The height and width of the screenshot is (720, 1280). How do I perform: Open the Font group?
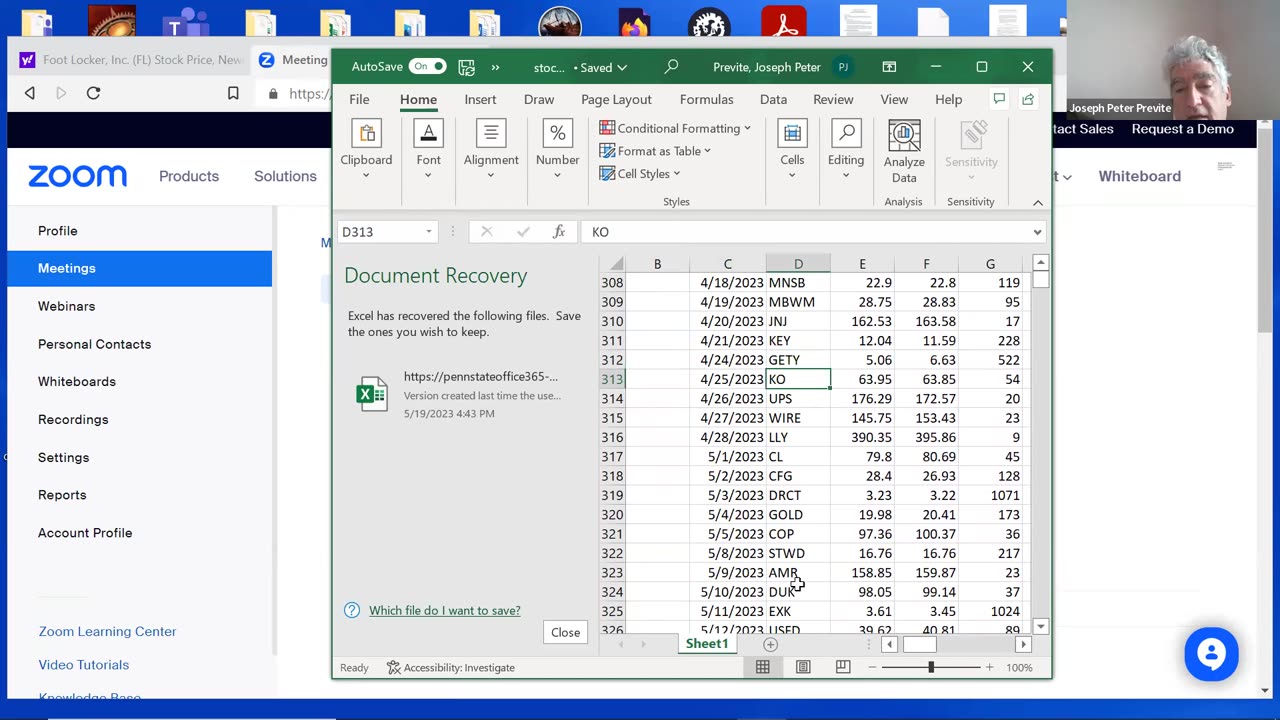[428, 150]
